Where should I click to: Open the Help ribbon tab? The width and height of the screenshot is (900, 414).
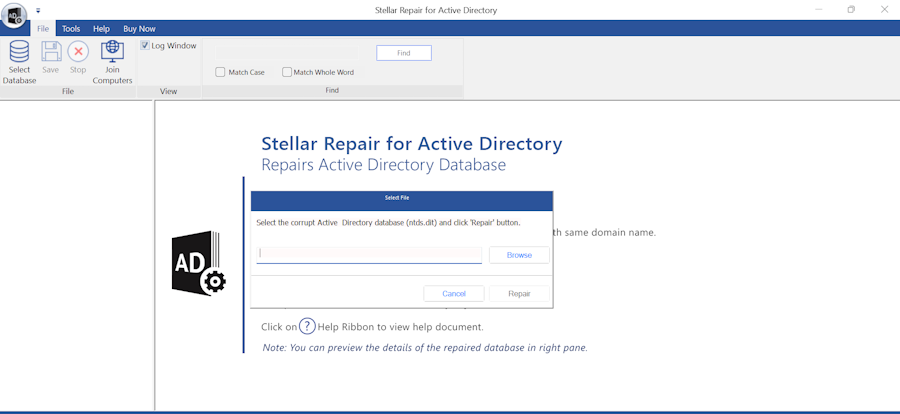click(x=101, y=29)
